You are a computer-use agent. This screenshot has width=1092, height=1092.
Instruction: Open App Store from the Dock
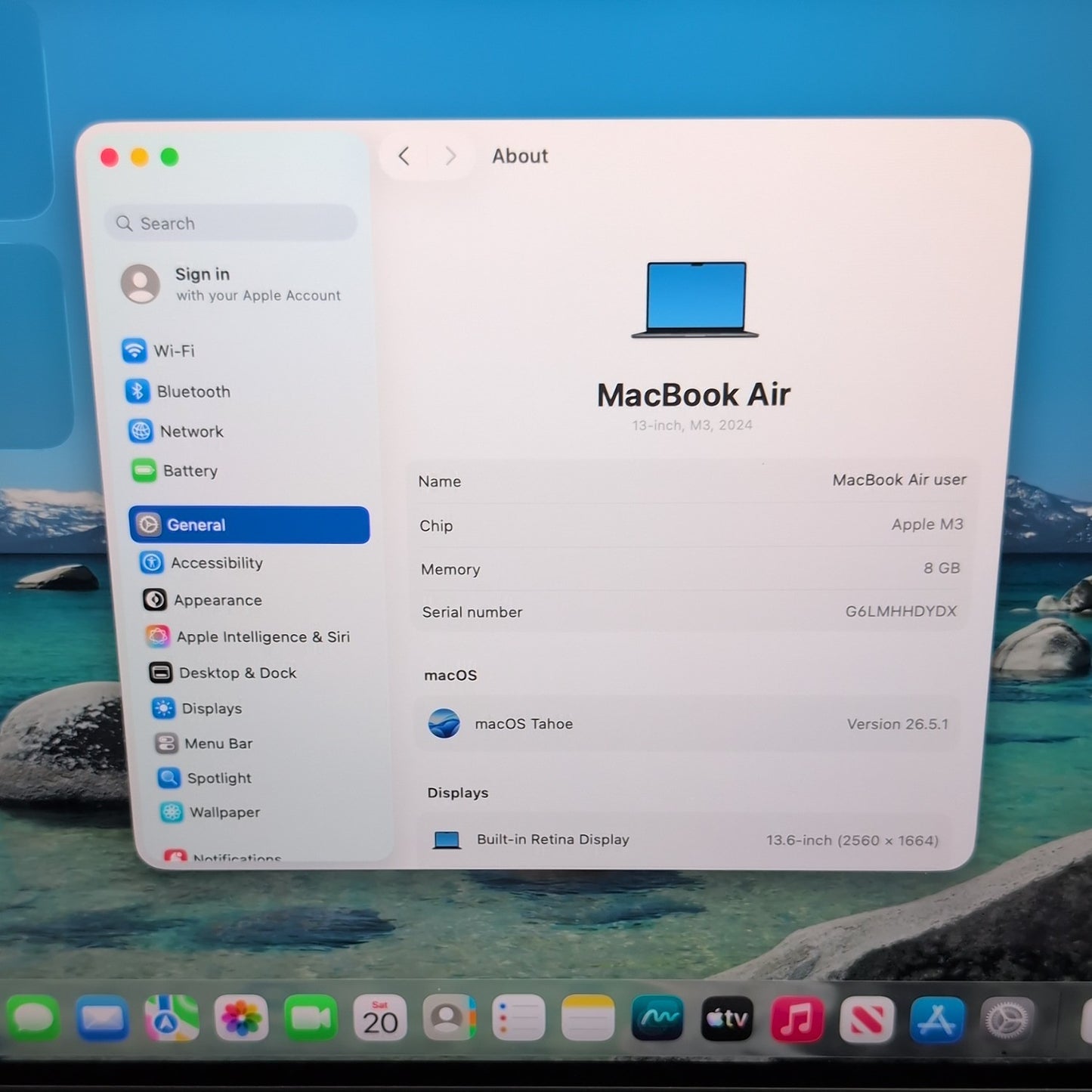pyautogui.click(x=937, y=1020)
